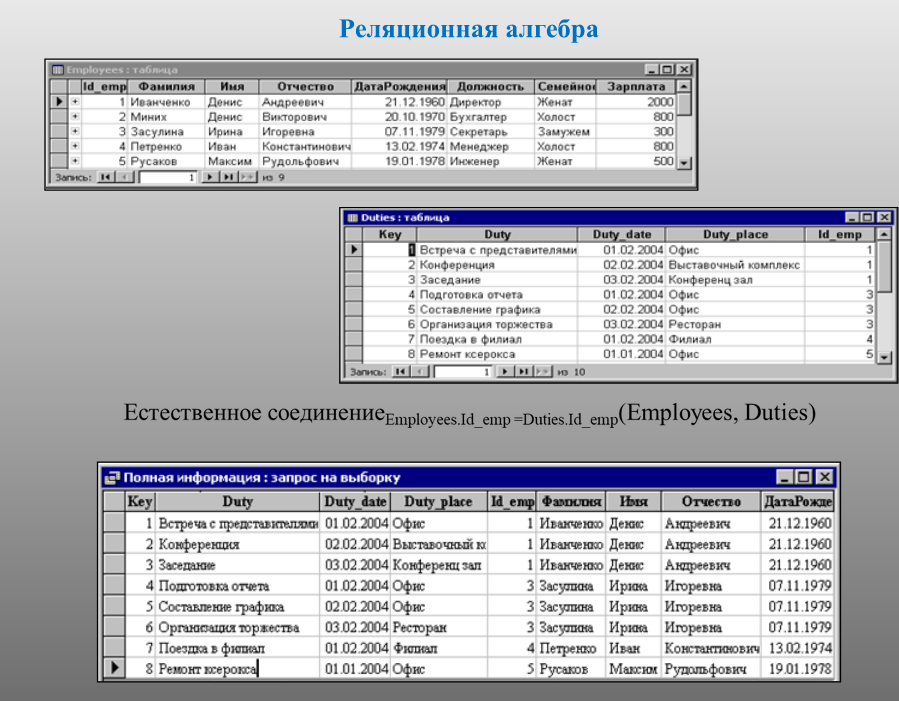Select Фамилия column header in Employees table
This screenshot has width=899, height=701.
tap(166, 87)
